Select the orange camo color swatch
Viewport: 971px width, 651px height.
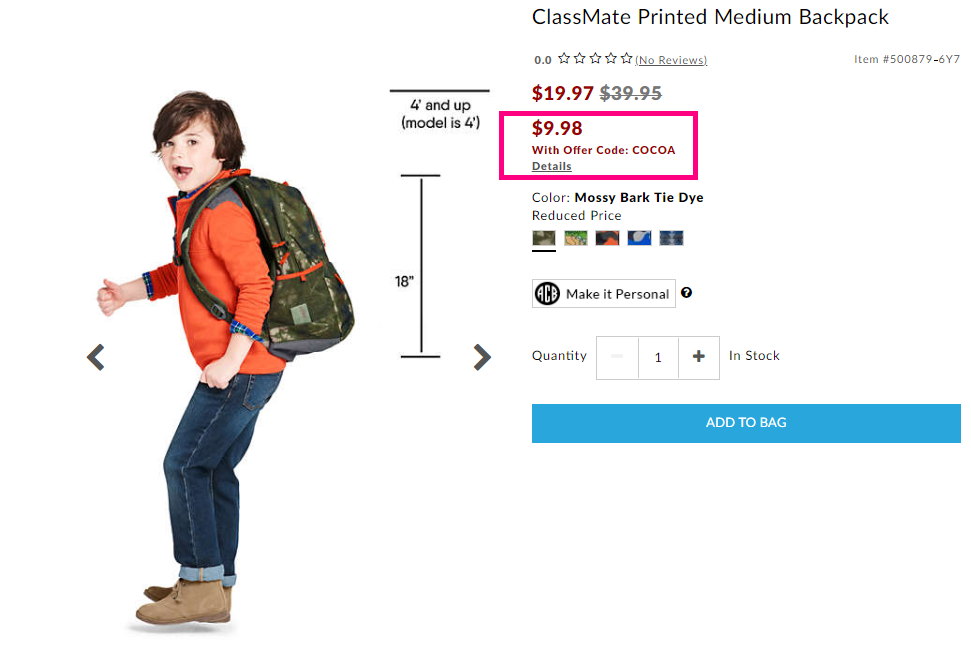(607, 238)
